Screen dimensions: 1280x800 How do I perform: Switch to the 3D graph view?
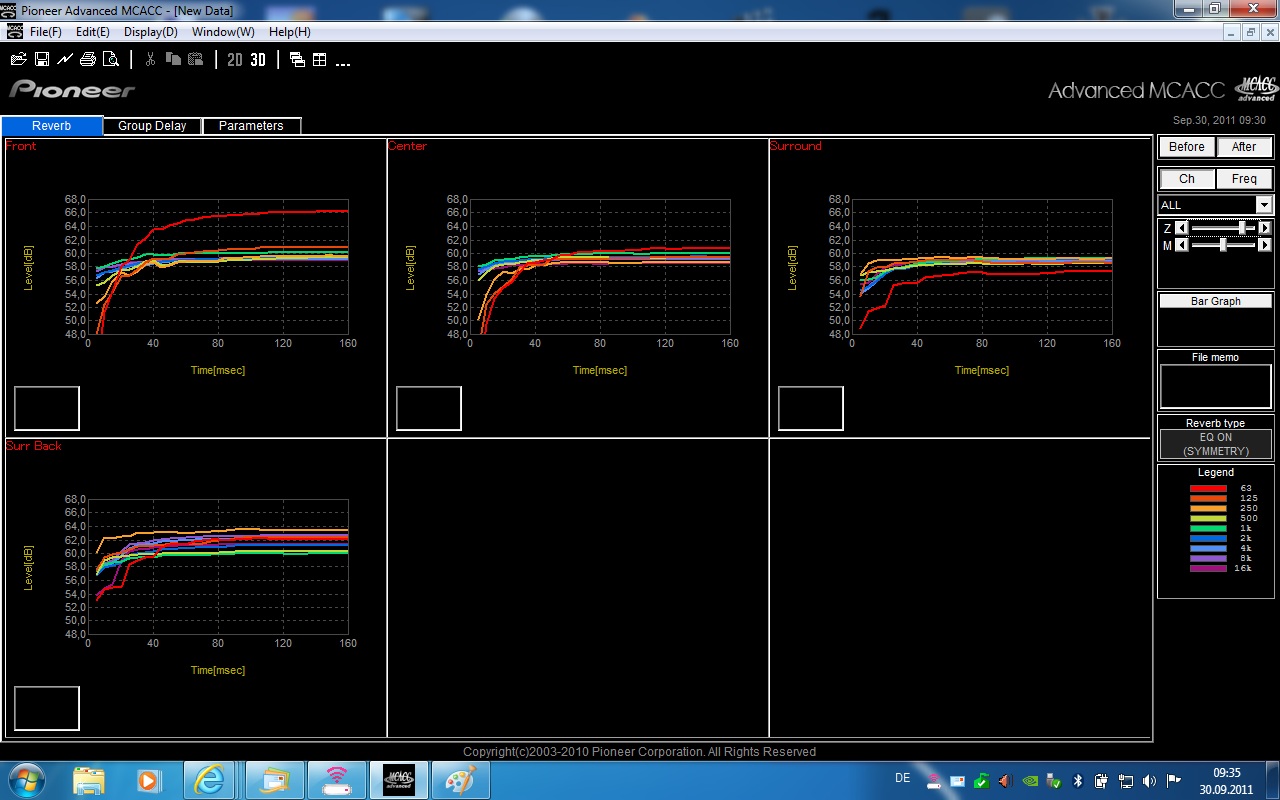pyautogui.click(x=258, y=60)
